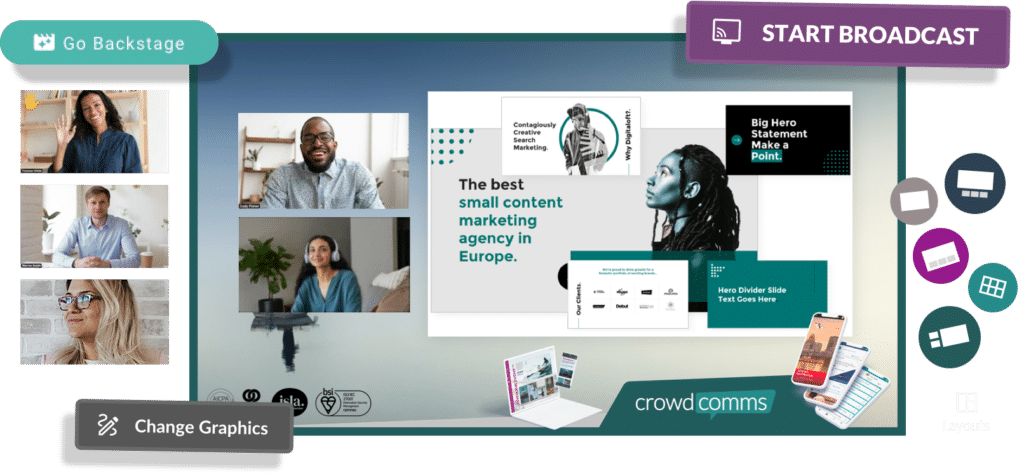Screen dimensions: 1024x475
Task: Click the woman with headphones video feed
Action: click(x=323, y=265)
